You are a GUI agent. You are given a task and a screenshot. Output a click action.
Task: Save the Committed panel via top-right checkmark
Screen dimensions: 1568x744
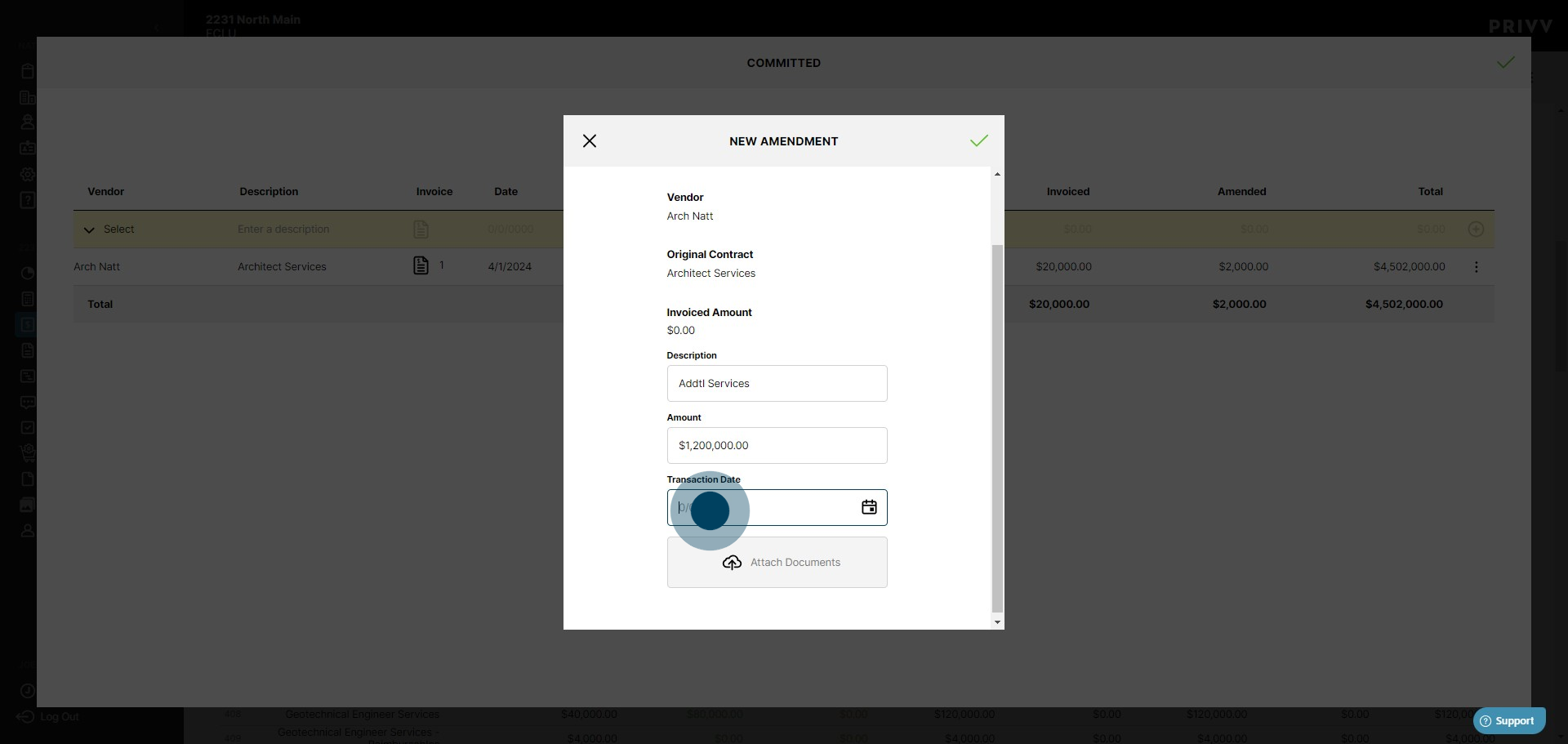pos(1506,62)
